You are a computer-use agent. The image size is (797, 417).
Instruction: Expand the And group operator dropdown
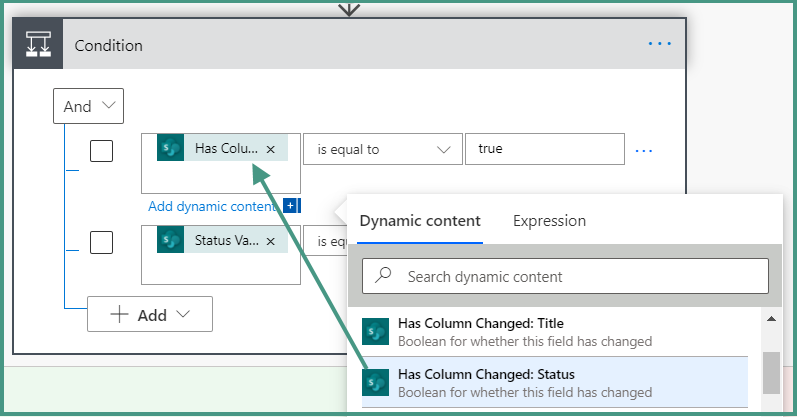coord(88,106)
